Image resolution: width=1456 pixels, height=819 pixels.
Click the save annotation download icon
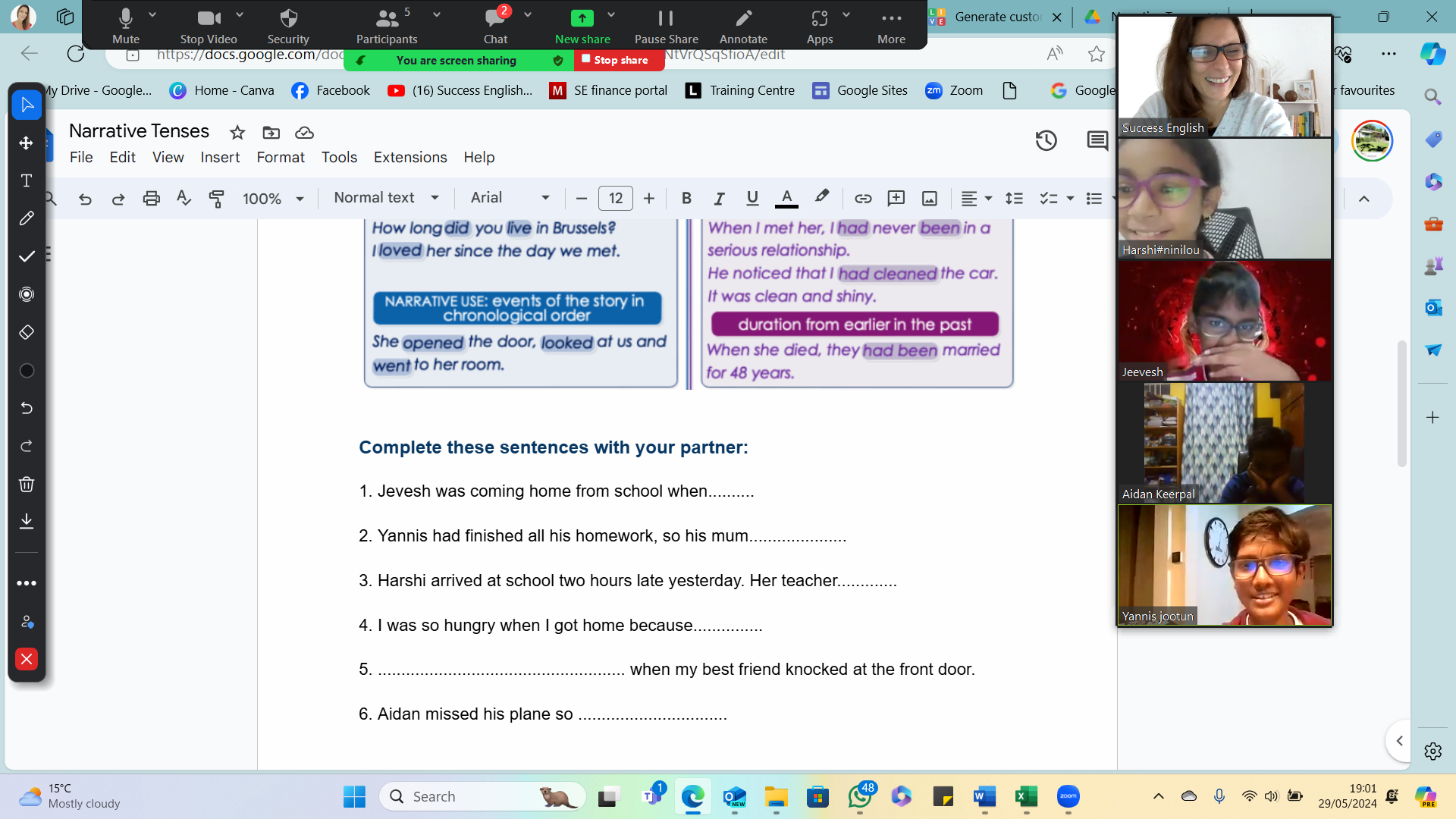click(x=27, y=521)
